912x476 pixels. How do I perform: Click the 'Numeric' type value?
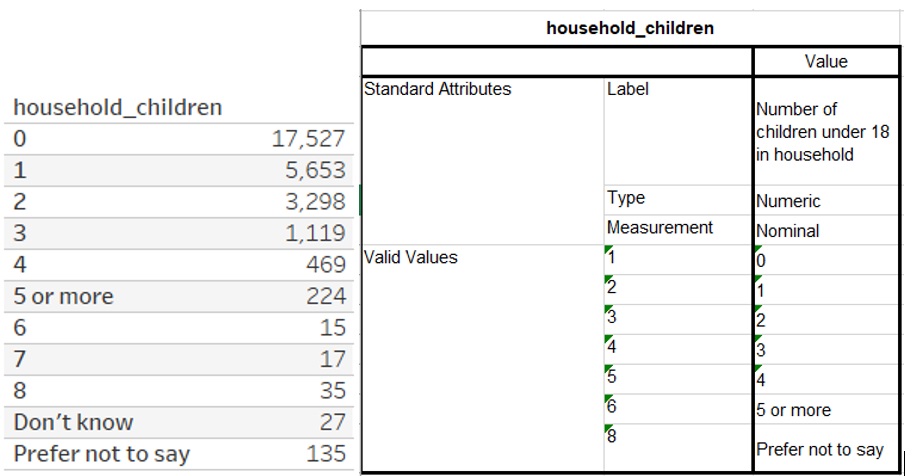click(788, 201)
